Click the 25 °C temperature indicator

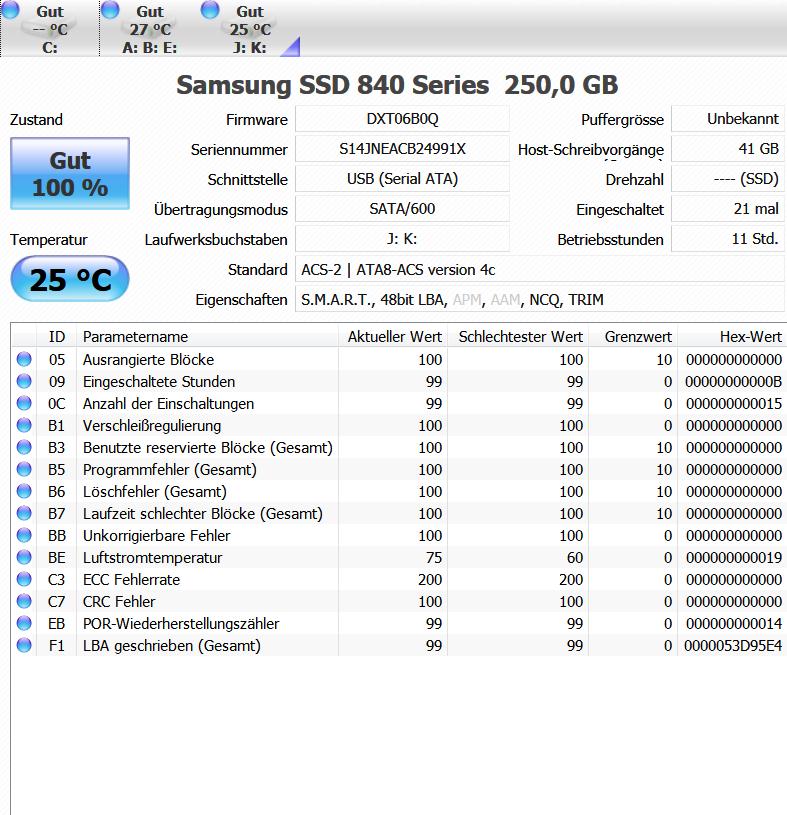(70, 279)
